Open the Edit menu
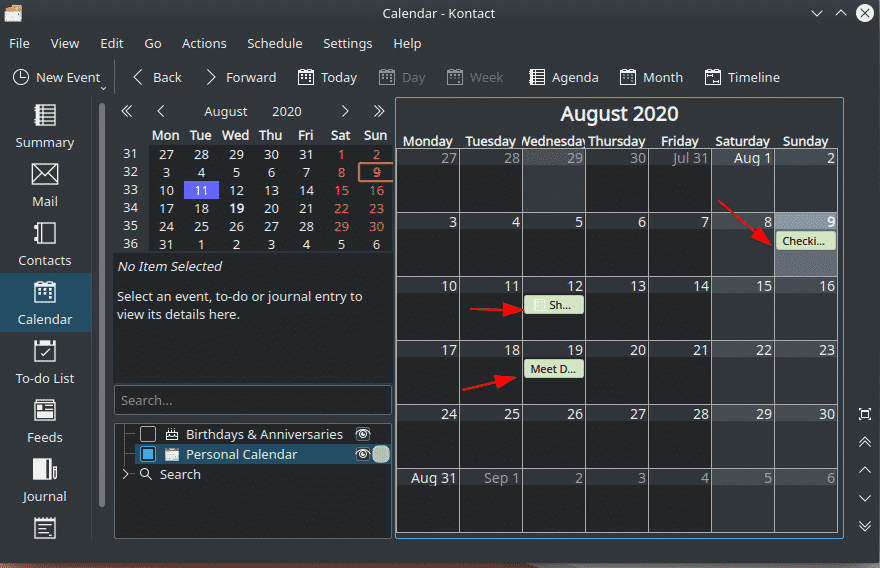This screenshot has height=568, width=880. pos(112,44)
